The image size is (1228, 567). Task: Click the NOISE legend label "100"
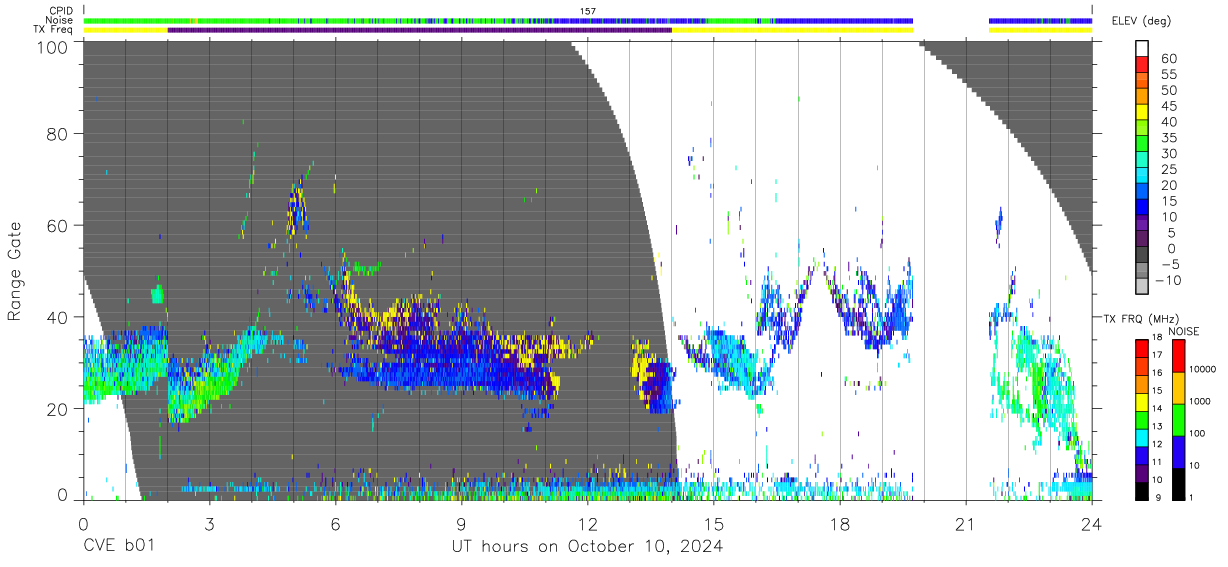(1195, 434)
